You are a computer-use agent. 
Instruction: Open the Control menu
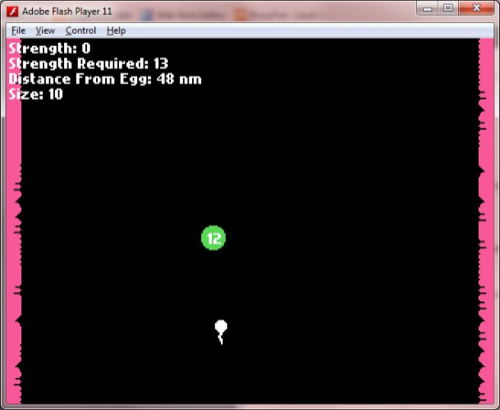click(x=81, y=31)
